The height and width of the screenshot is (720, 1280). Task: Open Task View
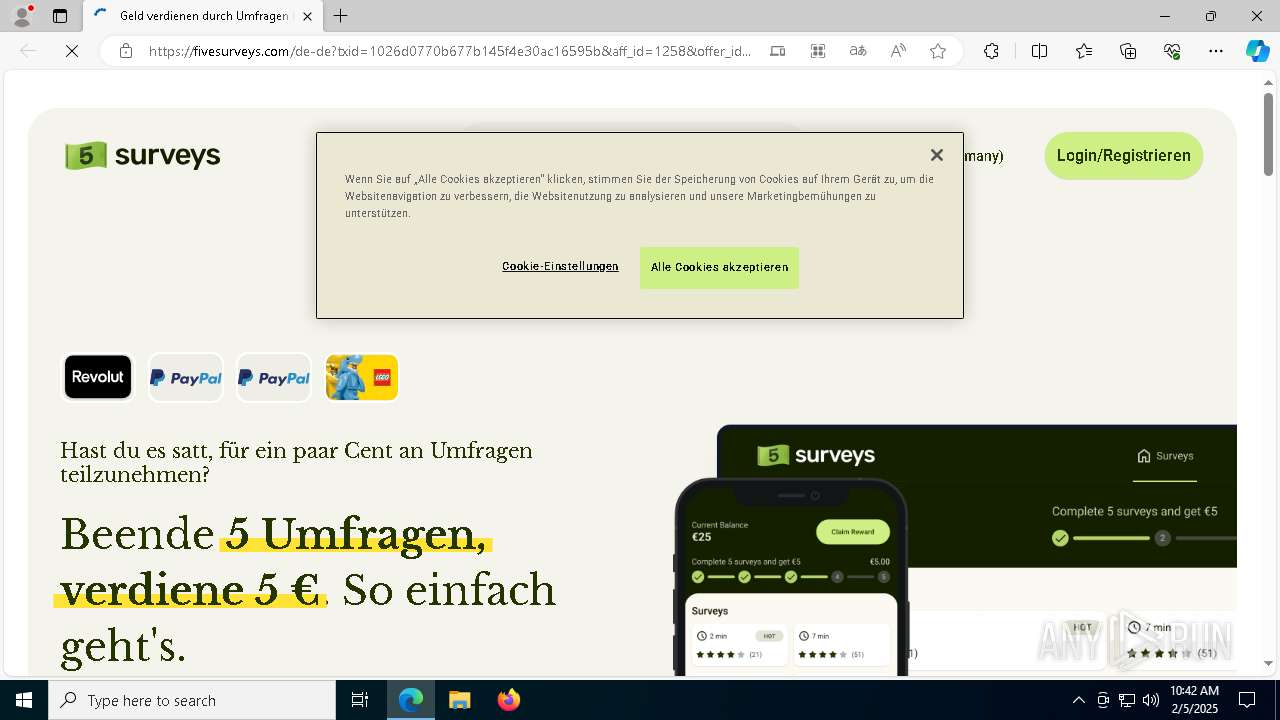360,700
